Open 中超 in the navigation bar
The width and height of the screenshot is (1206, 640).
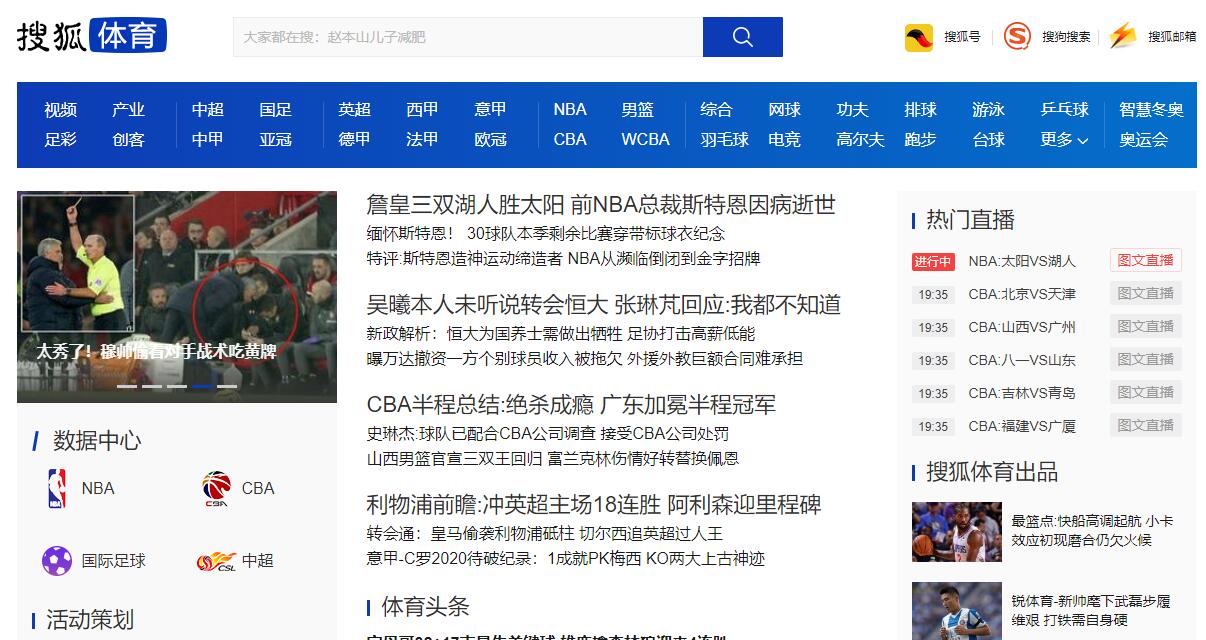click(x=208, y=110)
